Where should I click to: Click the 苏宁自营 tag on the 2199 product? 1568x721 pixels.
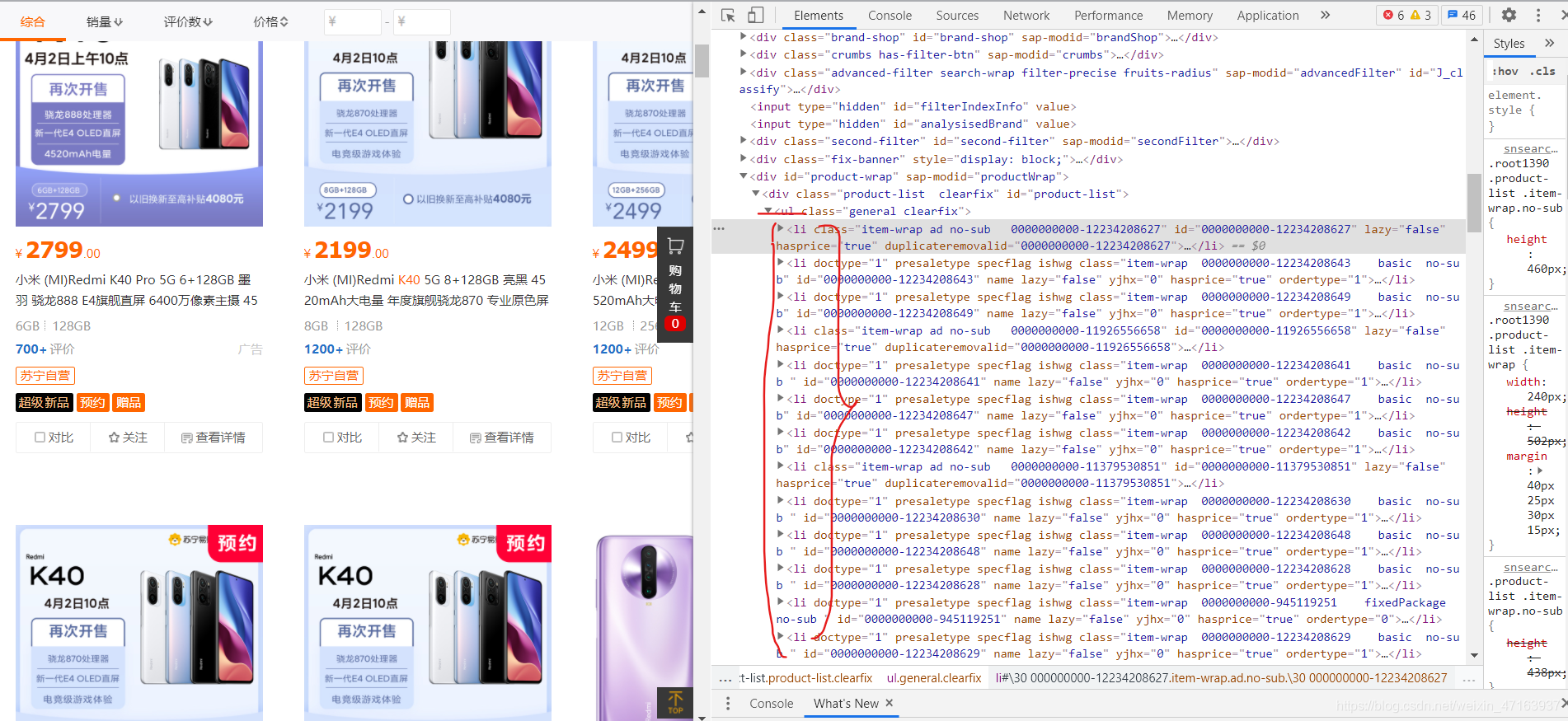tap(334, 376)
